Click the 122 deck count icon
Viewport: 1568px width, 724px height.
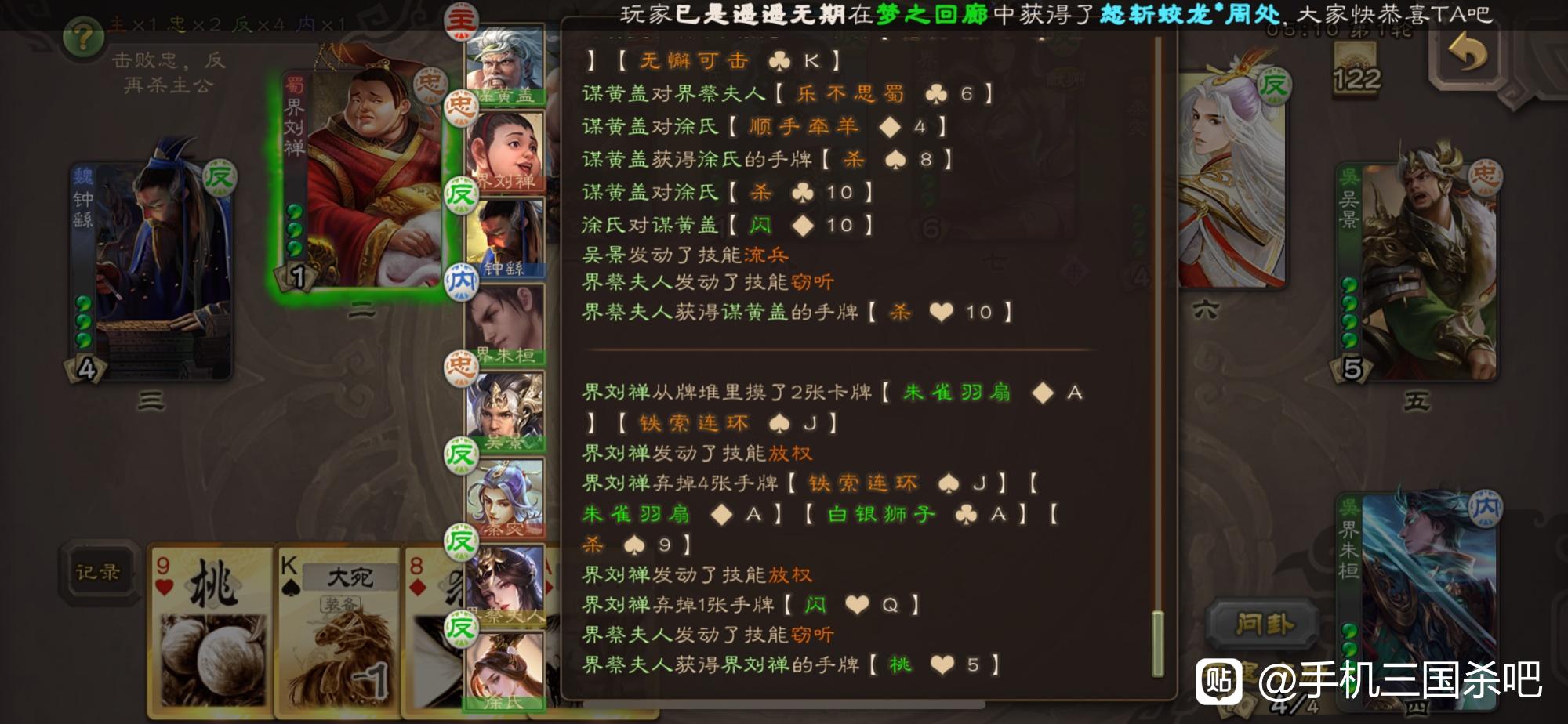pyautogui.click(x=1356, y=67)
